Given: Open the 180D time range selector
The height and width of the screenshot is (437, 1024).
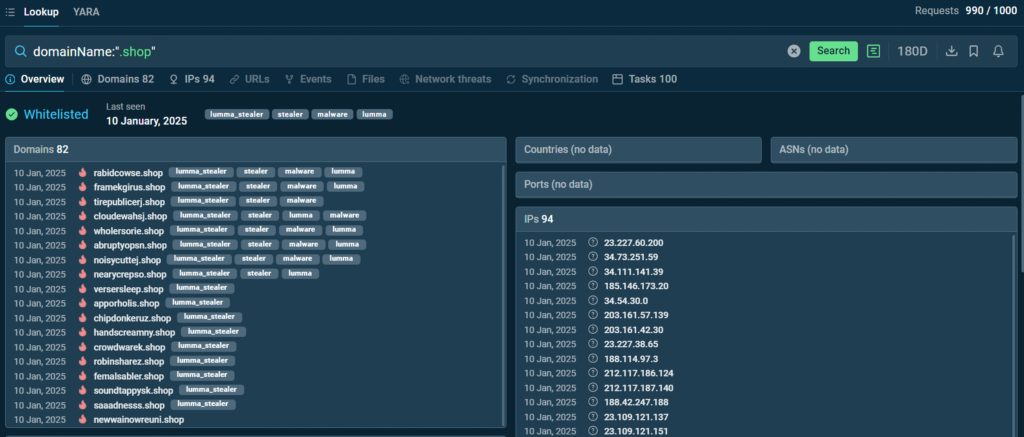Looking at the screenshot, I should point(912,51).
